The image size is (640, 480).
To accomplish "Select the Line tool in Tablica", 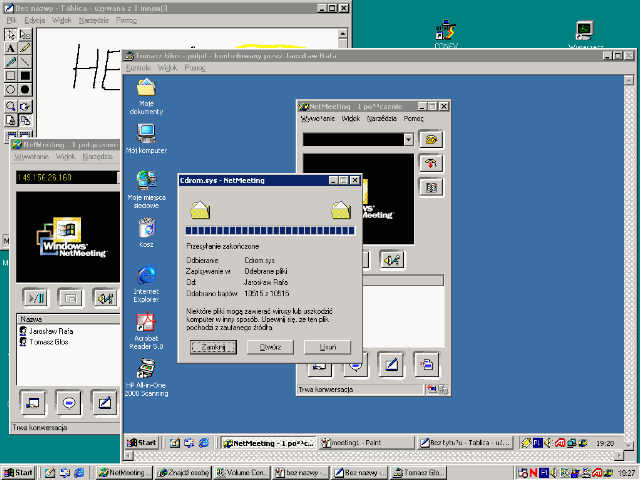I will coord(25,62).
